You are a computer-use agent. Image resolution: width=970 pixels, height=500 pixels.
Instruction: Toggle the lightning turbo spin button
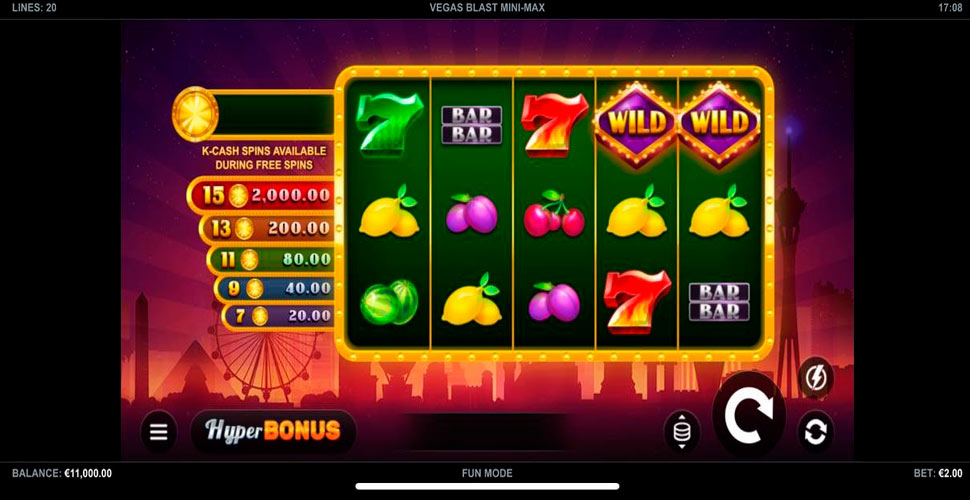[x=815, y=377]
